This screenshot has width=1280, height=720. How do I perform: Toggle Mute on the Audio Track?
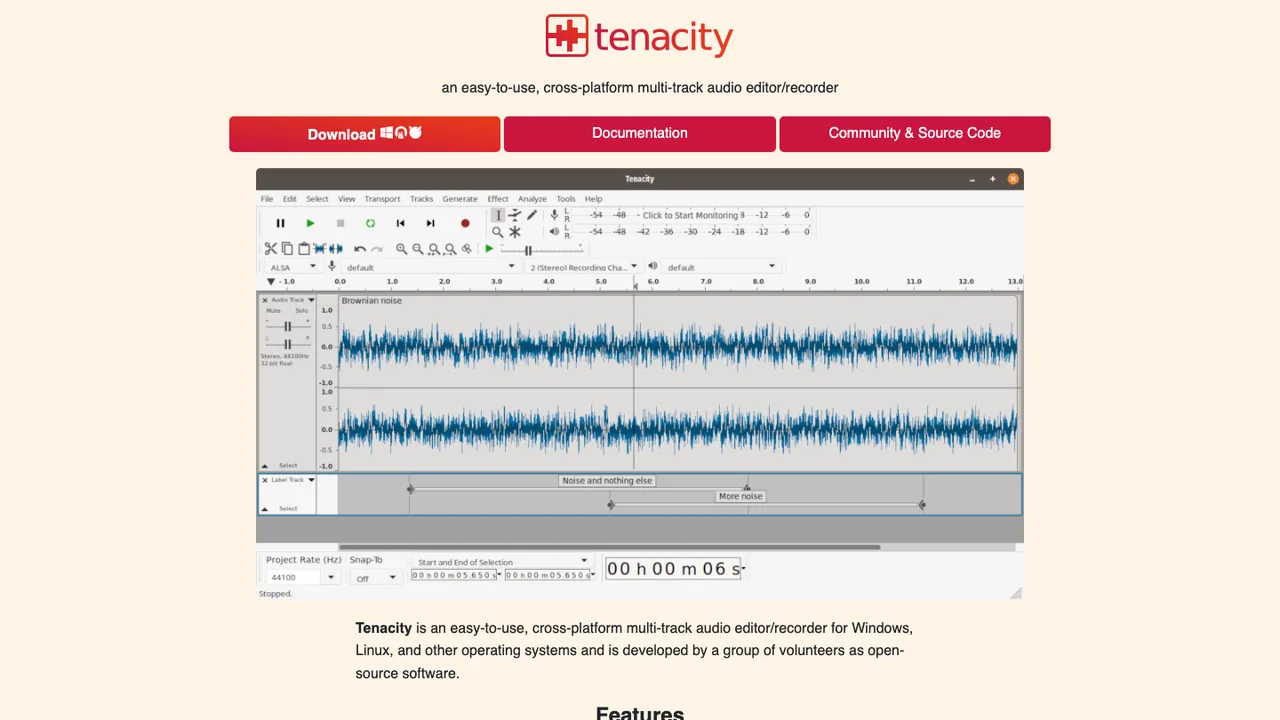(x=273, y=311)
